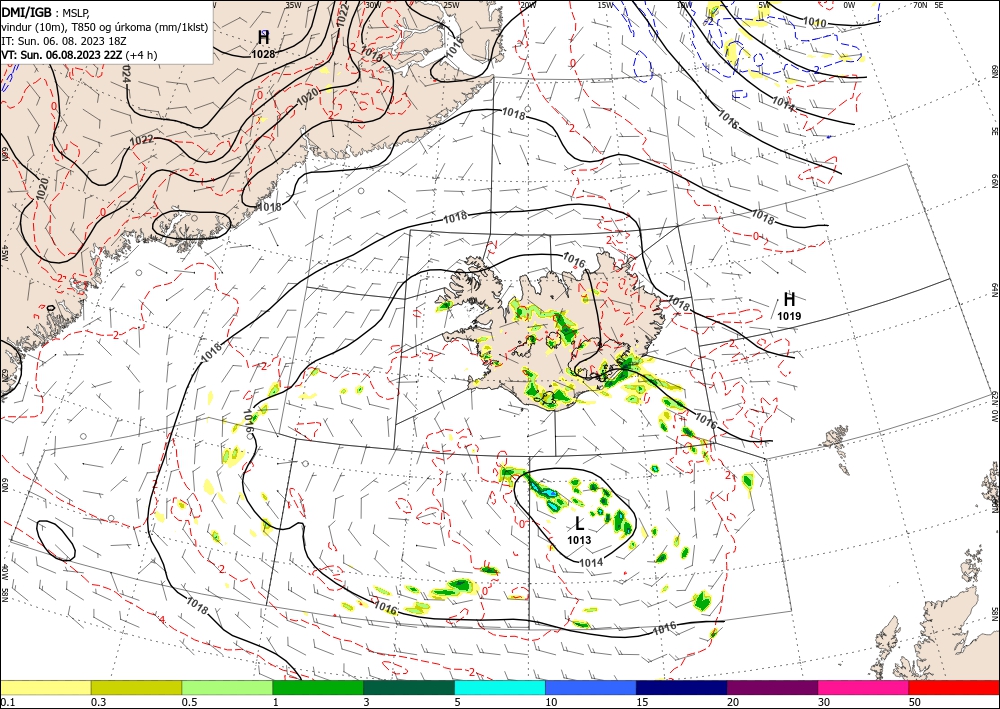
Task: Select the green 1 mm legend swatch
Action: [x=318, y=687]
